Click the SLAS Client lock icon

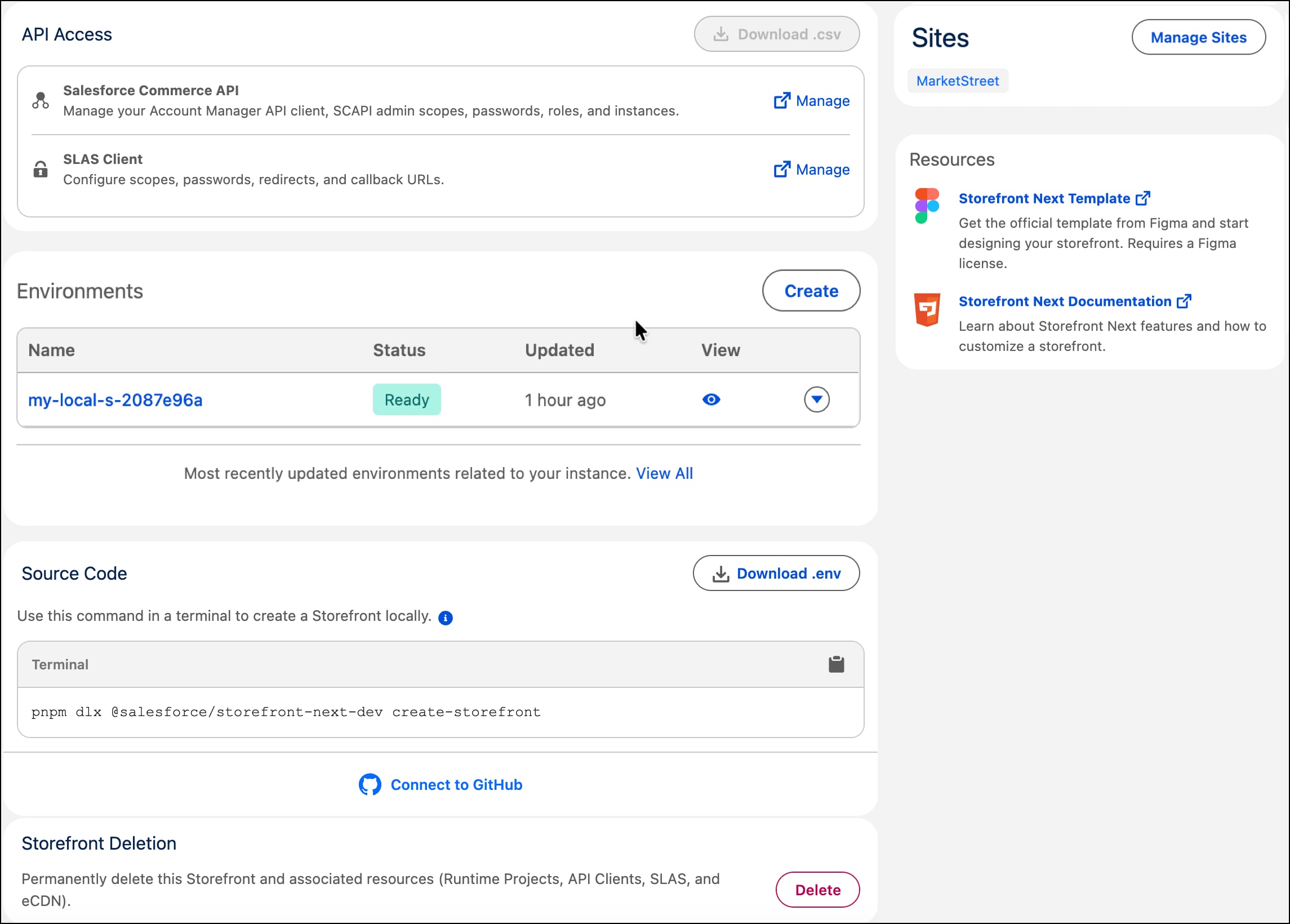(x=41, y=169)
